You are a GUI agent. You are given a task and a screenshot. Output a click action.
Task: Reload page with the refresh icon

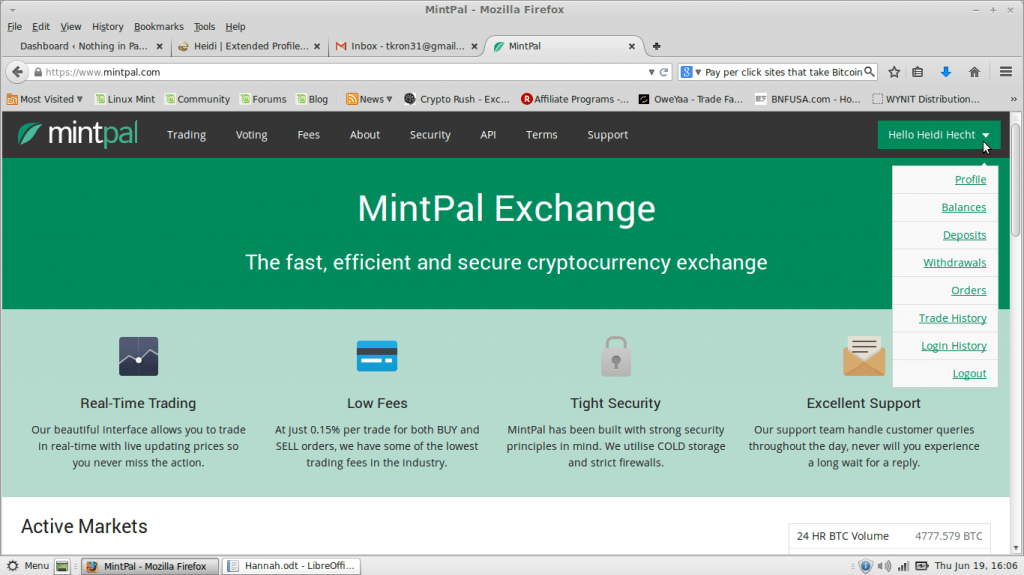tap(664, 72)
